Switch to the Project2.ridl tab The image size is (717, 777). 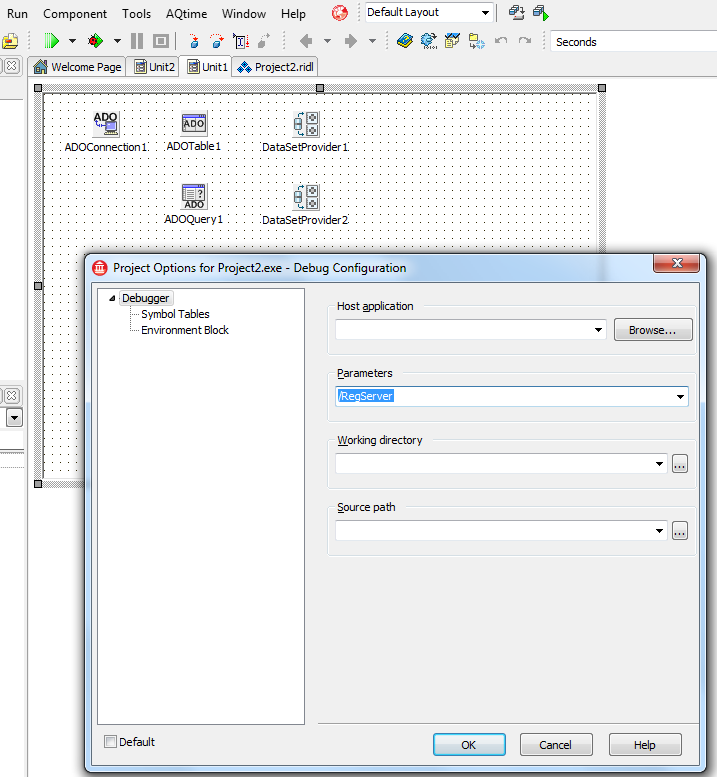275,67
